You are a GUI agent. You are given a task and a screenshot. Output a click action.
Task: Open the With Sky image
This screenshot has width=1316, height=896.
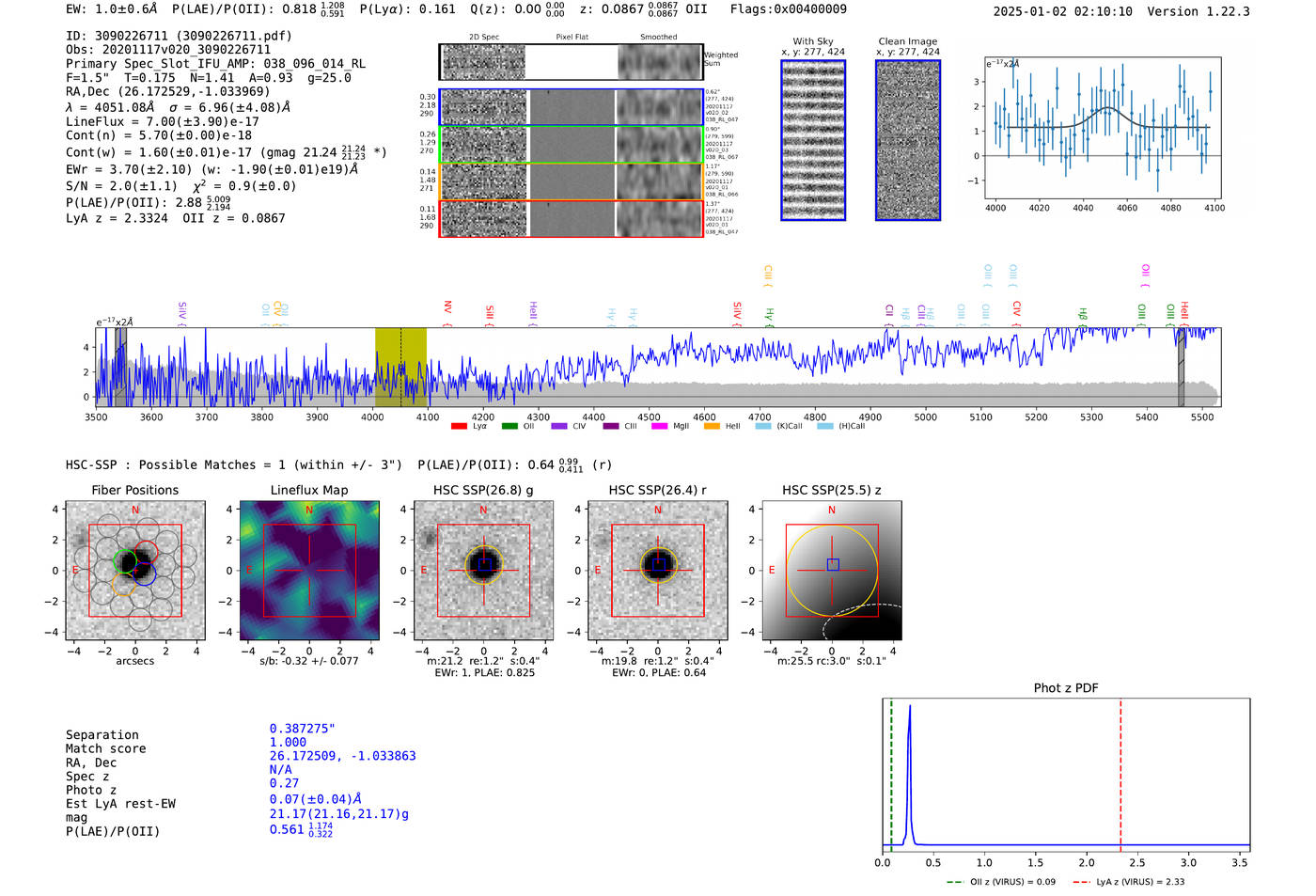point(813,140)
